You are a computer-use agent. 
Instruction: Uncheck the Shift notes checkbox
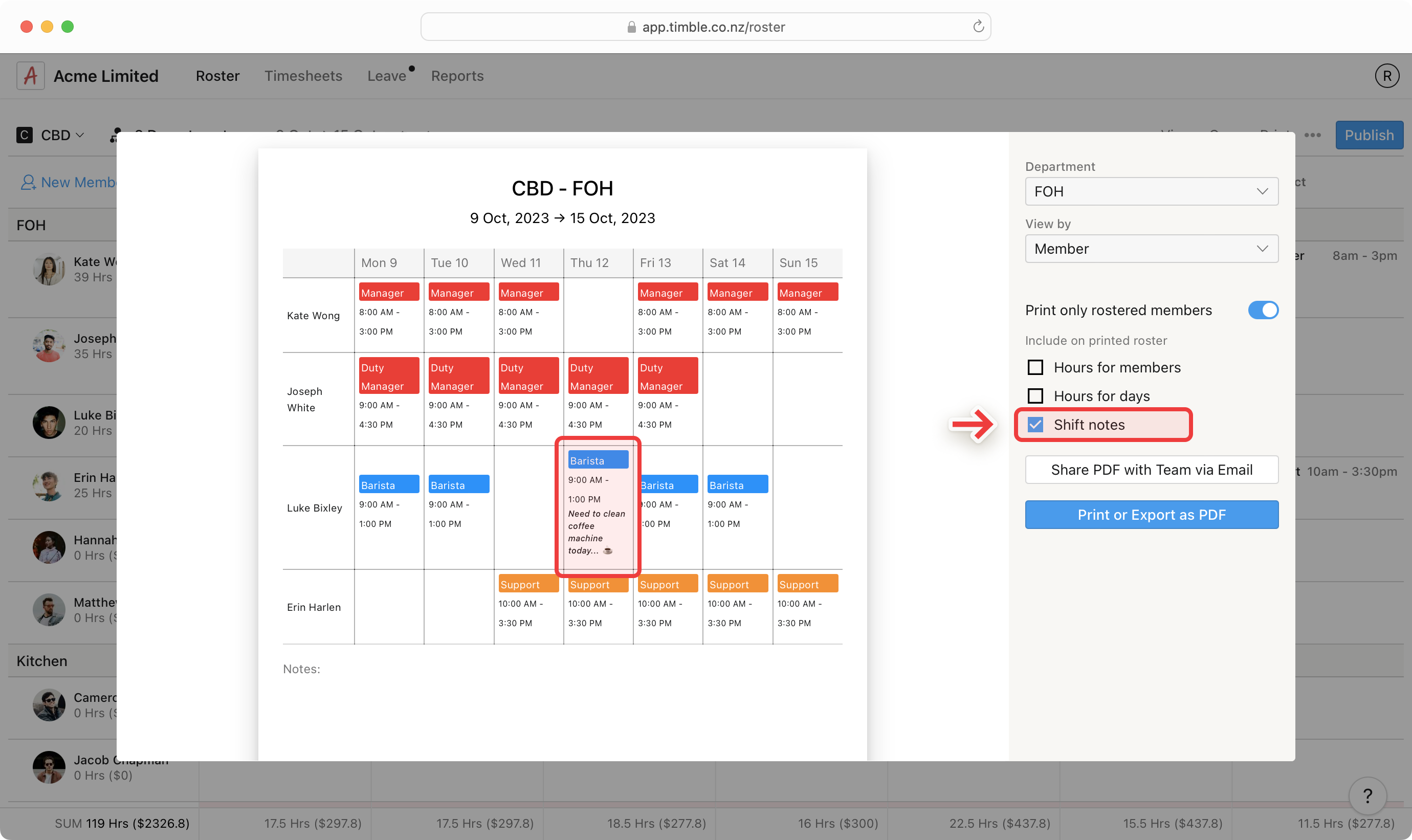pyautogui.click(x=1035, y=425)
